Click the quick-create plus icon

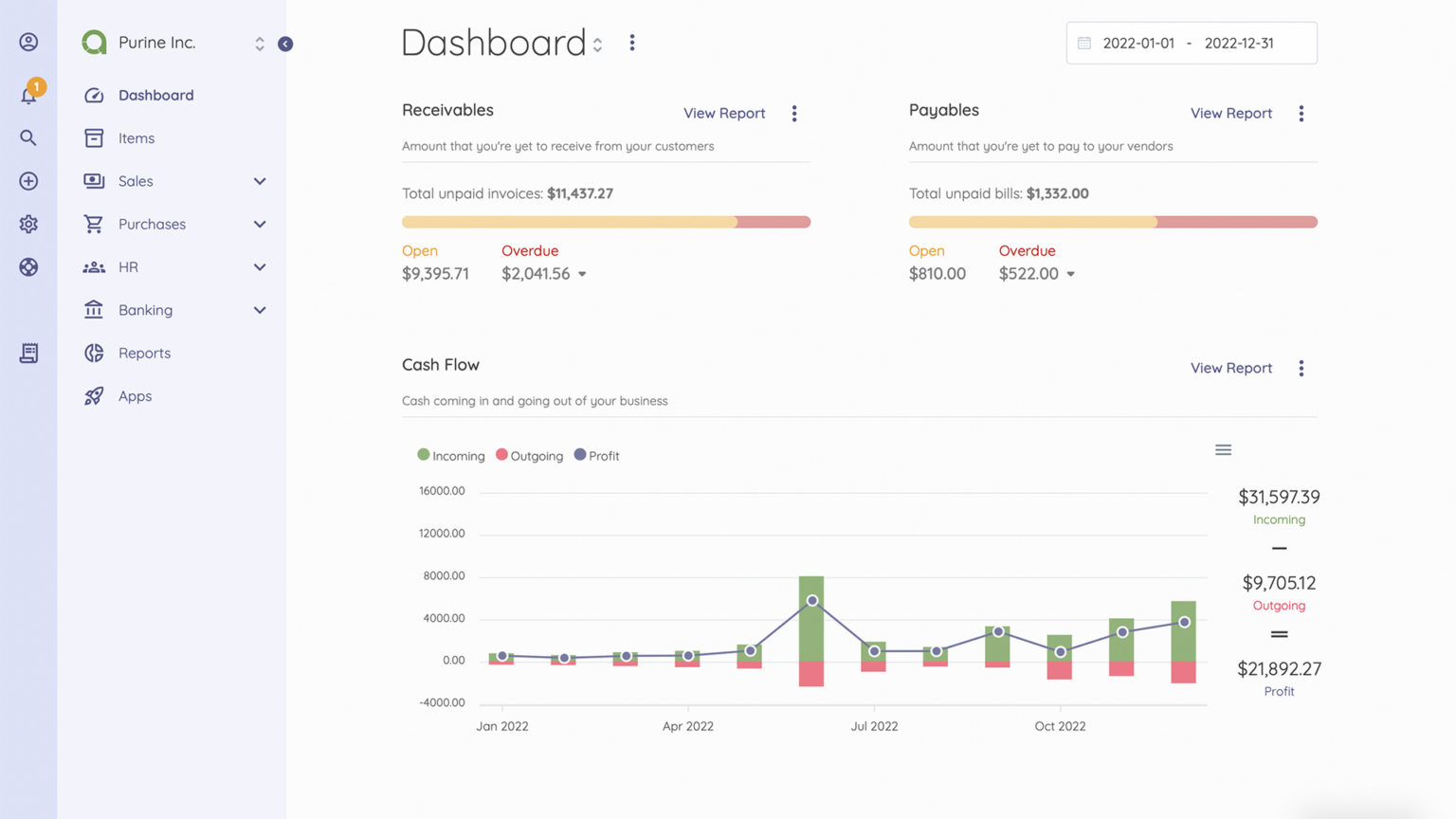(x=28, y=181)
